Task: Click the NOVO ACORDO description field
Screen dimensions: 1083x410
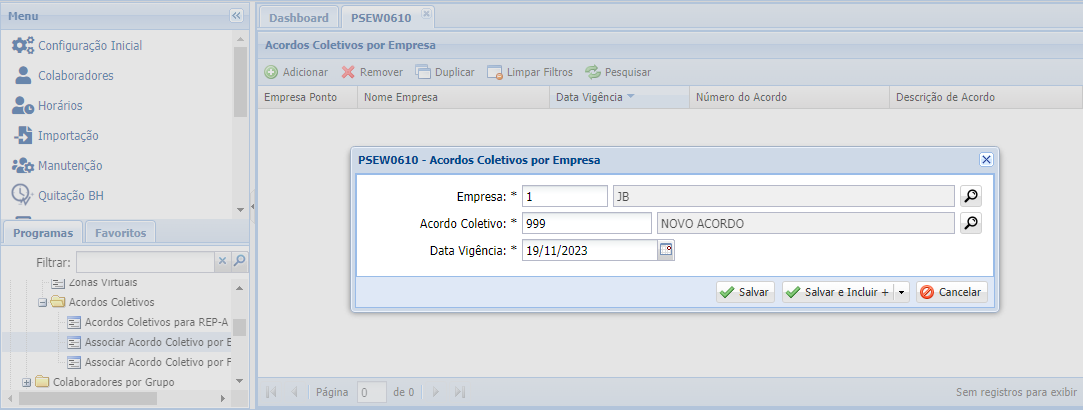Action: (806, 223)
